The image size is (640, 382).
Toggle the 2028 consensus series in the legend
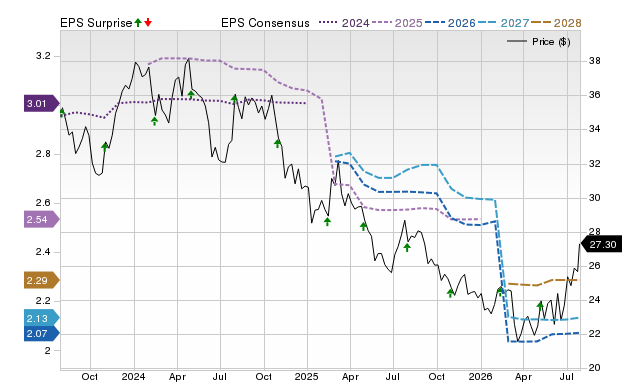(556, 23)
